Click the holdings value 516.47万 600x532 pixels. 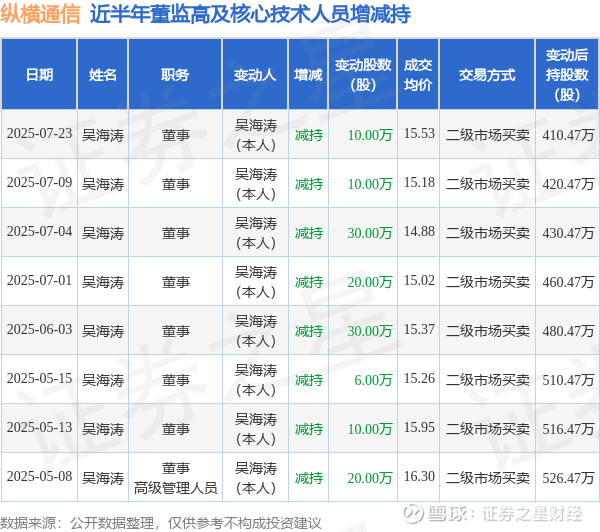[568, 429]
